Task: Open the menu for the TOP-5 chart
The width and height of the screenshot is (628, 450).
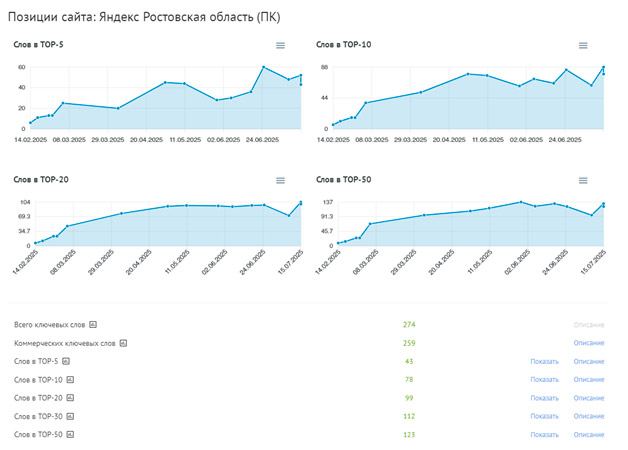Action: point(281,45)
